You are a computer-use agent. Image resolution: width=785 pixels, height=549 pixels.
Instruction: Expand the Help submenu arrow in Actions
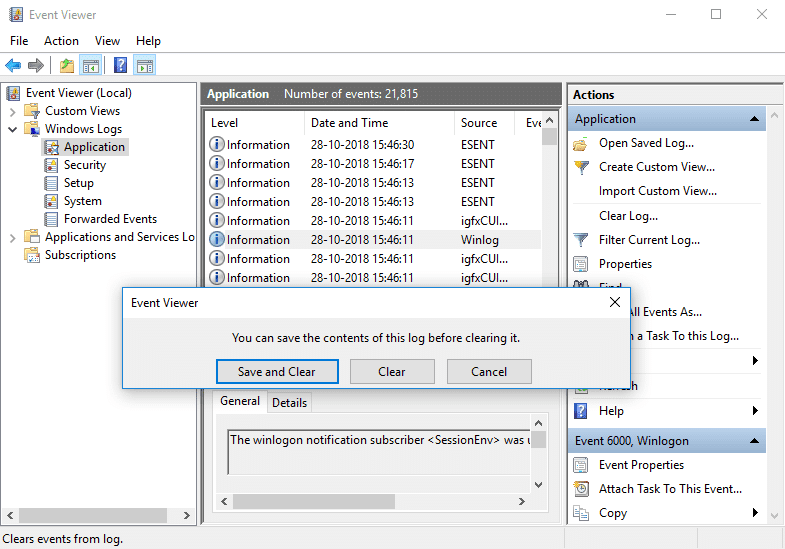(755, 410)
